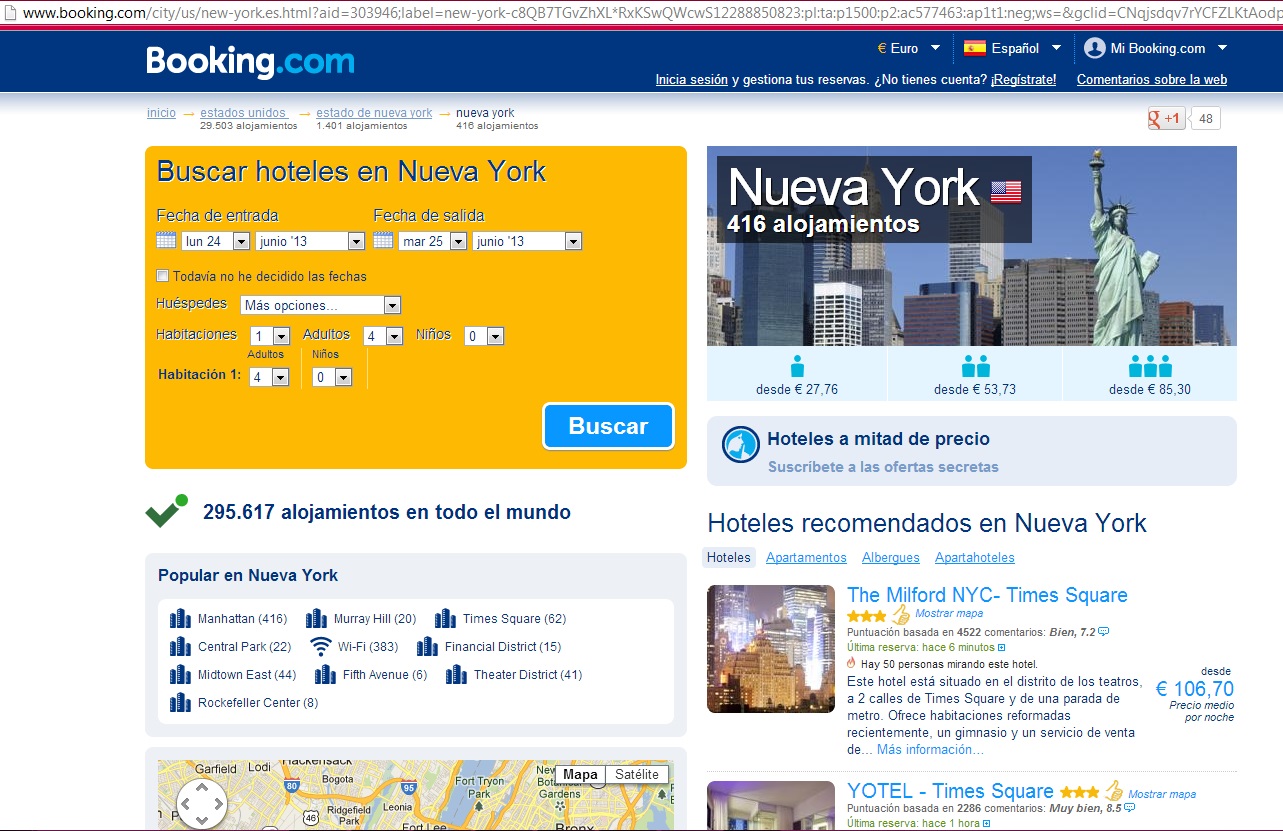Open the top-row Adultos count dropdown
The width and height of the screenshot is (1283, 831).
click(x=383, y=336)
